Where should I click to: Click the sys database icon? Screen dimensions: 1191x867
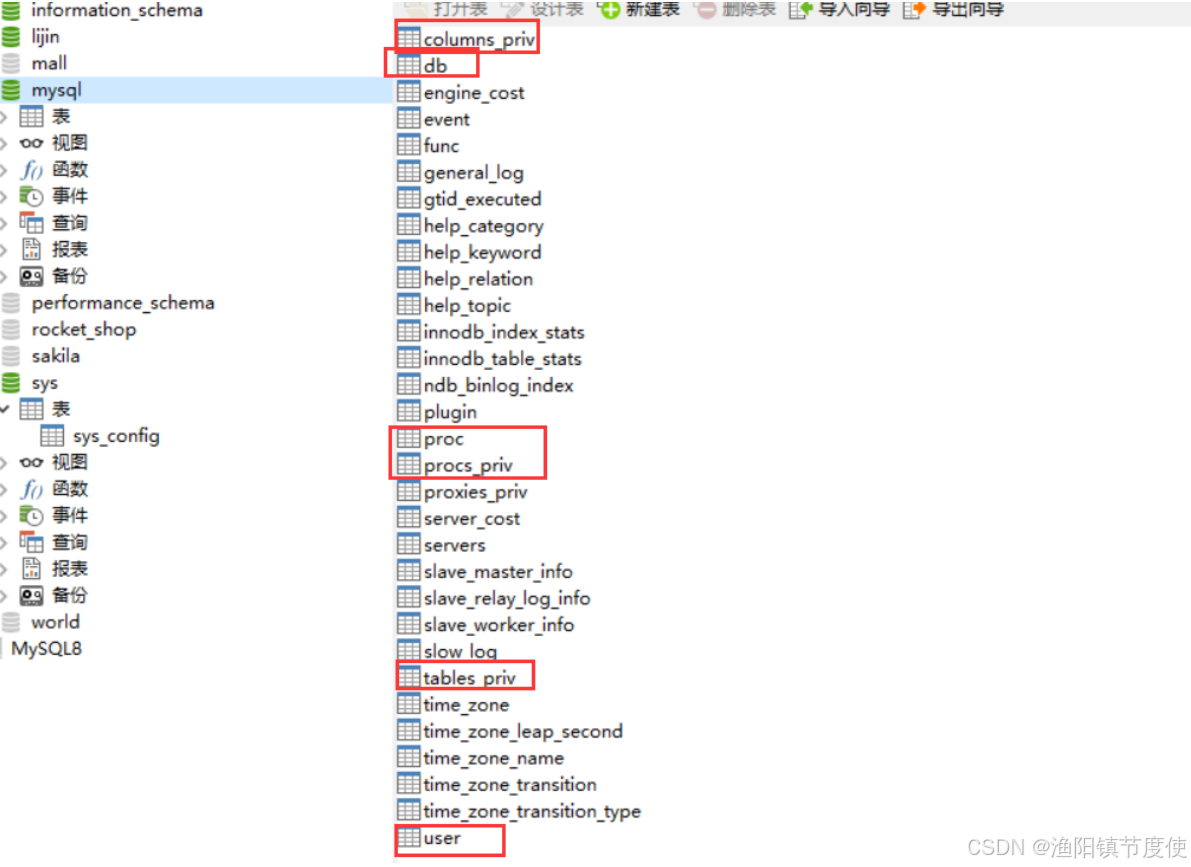point(11,383)
